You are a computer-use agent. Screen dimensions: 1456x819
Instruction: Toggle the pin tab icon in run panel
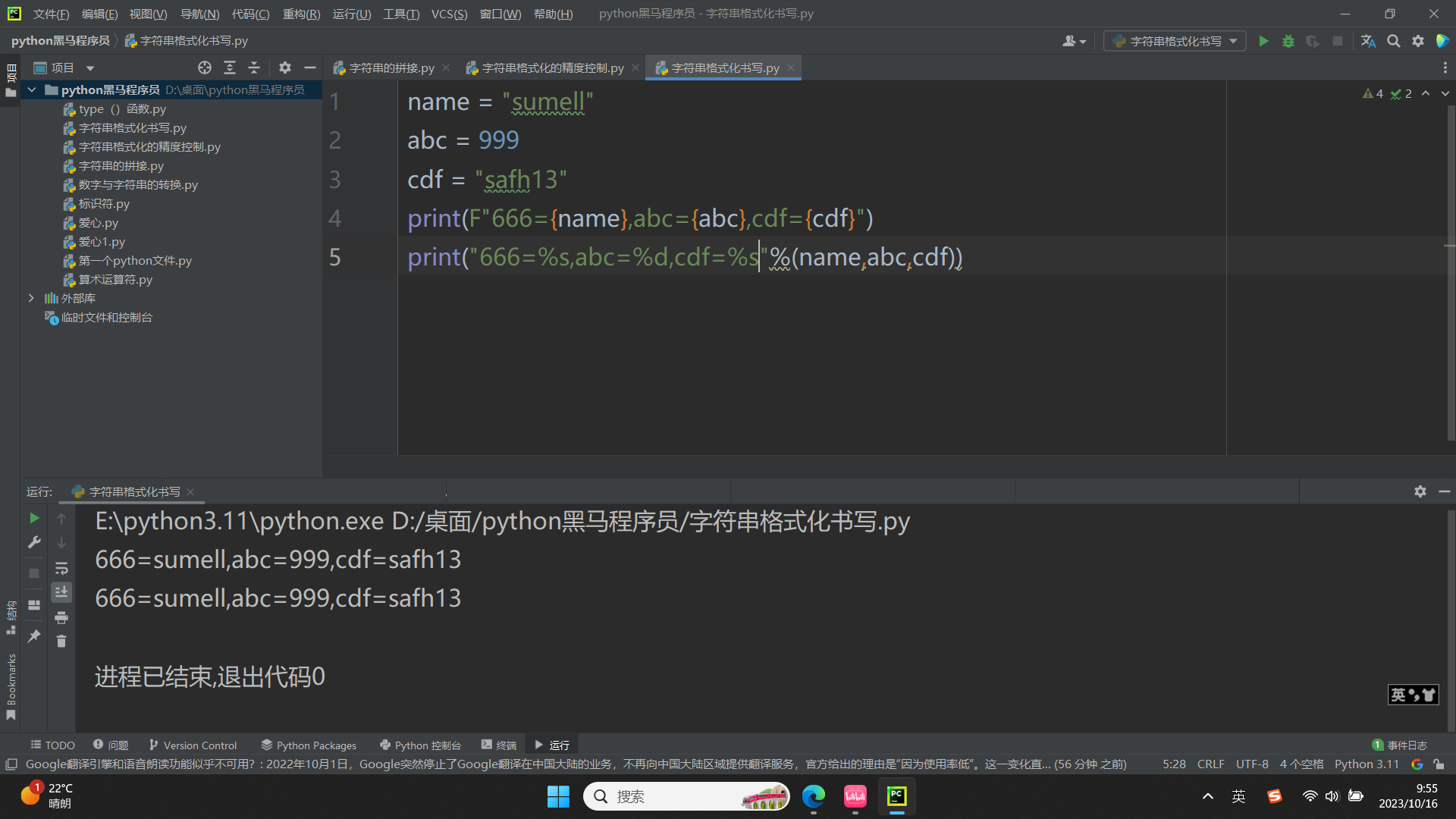[x=34, y=636]
